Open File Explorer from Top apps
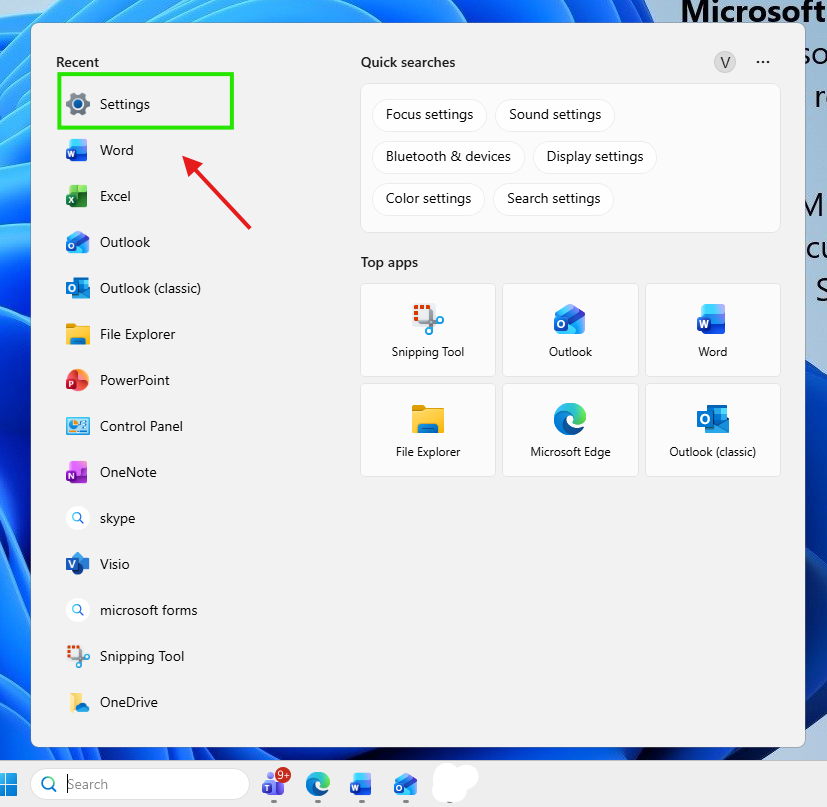Viewport: 827px width, 807px height. click(427, 430)
